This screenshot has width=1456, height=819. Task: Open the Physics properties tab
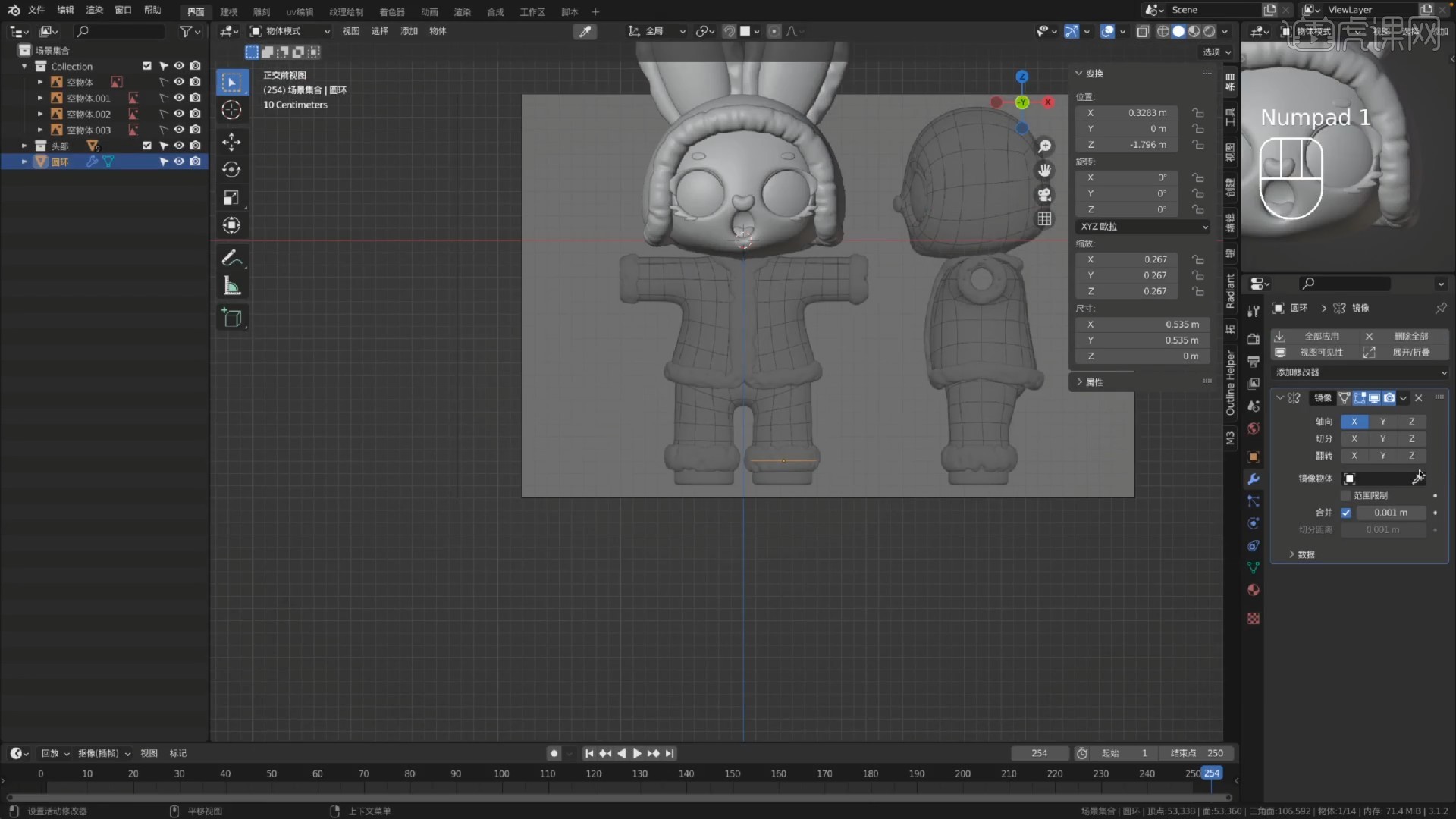[1254, 523]
